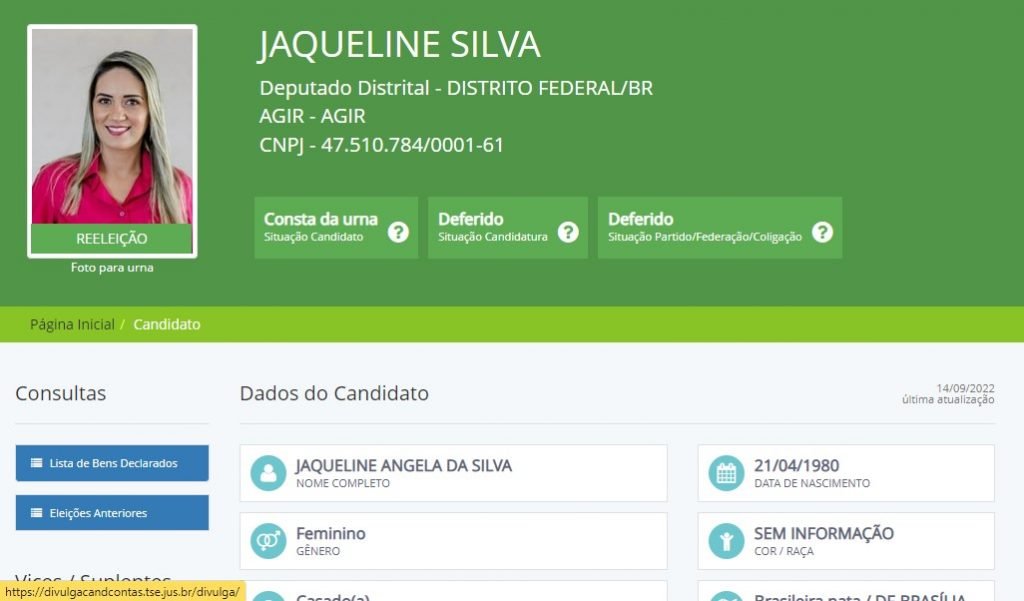Click gender symbol icon beside Feminino

tap(268, 541)
